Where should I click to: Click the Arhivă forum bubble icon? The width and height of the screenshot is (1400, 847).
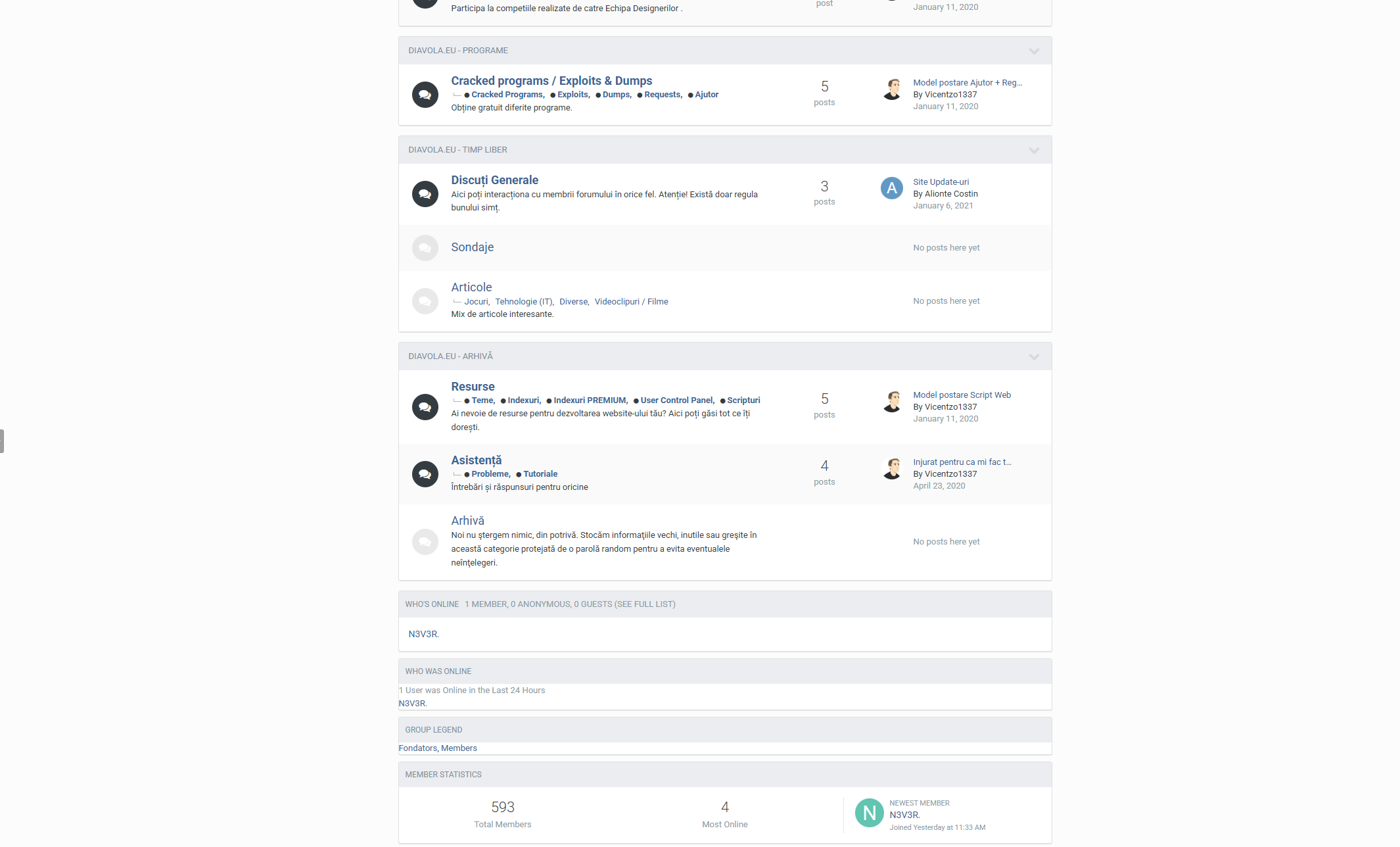coord(425,542)
